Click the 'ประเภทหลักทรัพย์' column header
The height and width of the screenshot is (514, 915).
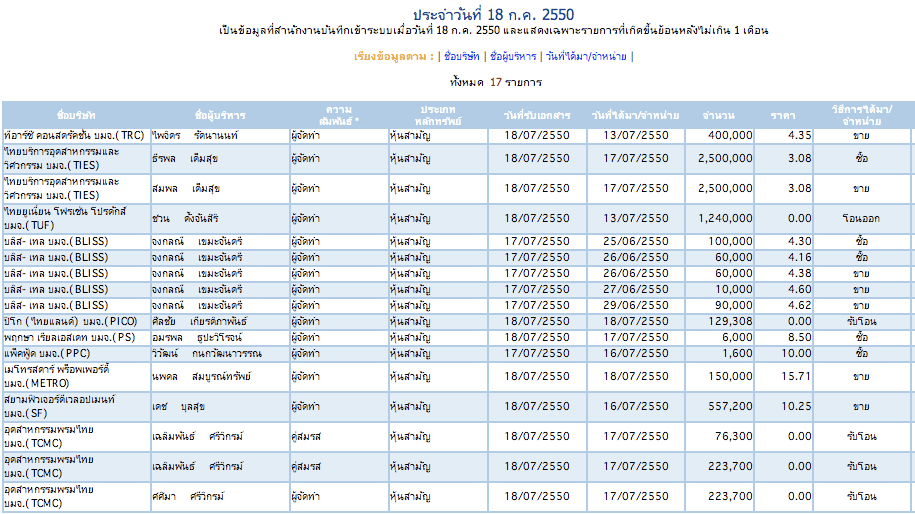click(x=438, y=115)
